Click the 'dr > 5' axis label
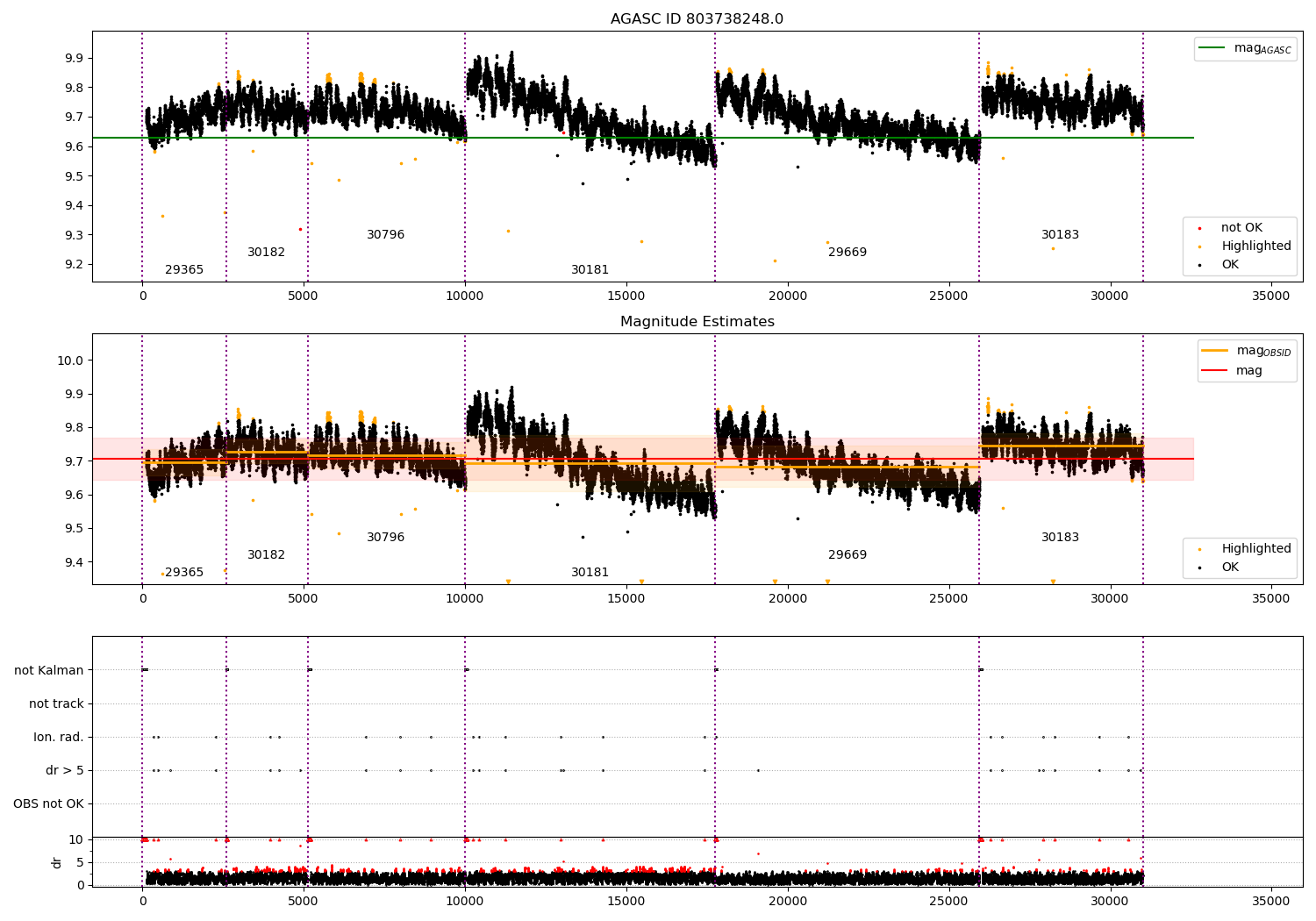 [x=65, y=771]
